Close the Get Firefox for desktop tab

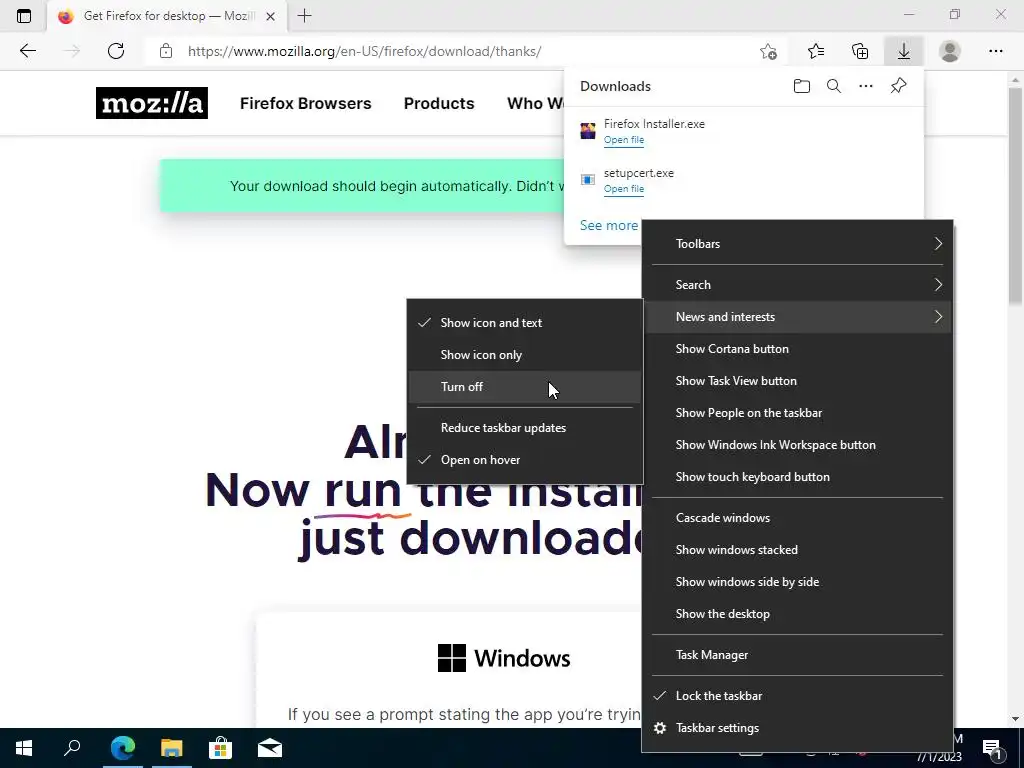coord(270,16)
